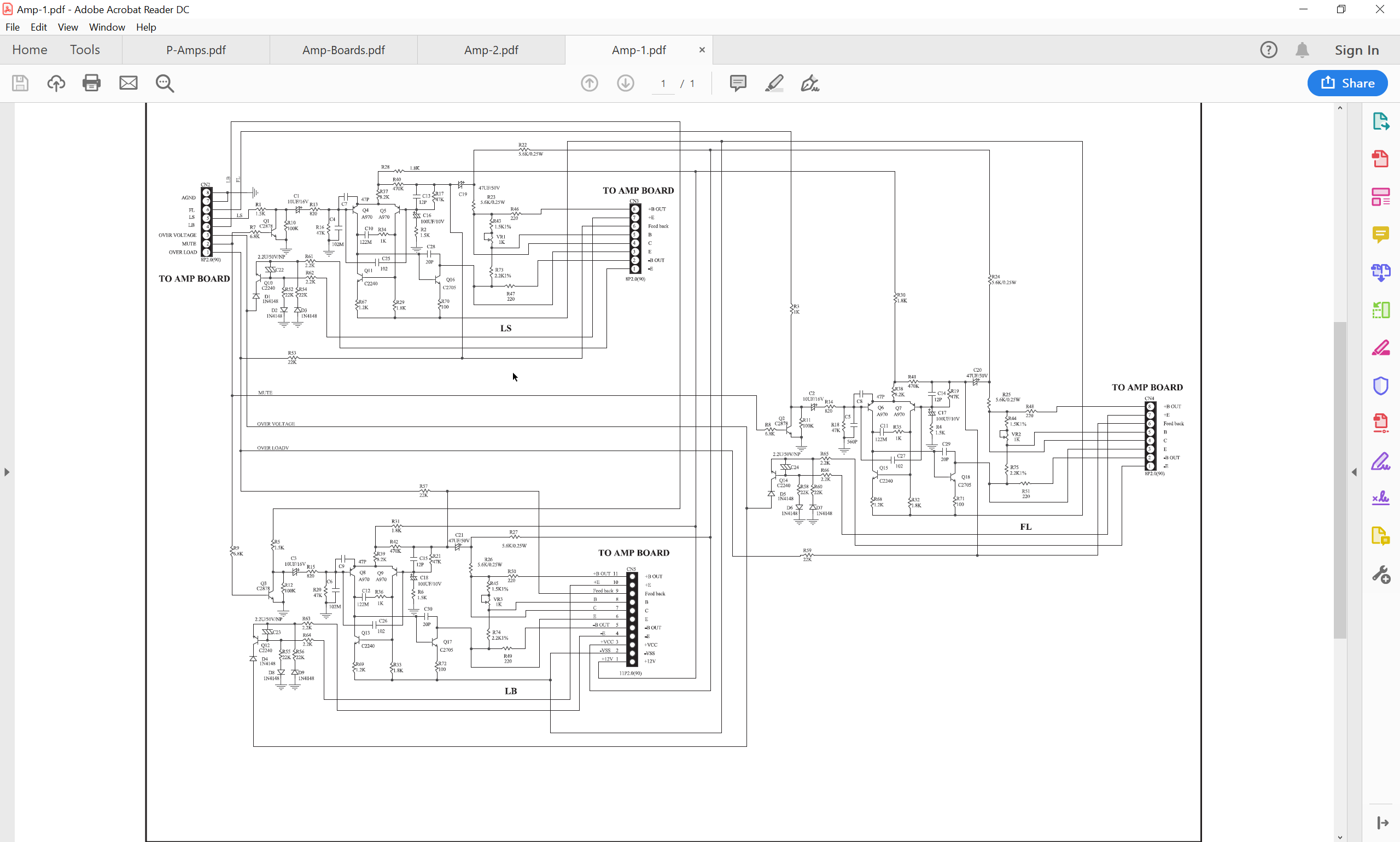Open Comment tool in right sidebar

[x=1381, y=235]
